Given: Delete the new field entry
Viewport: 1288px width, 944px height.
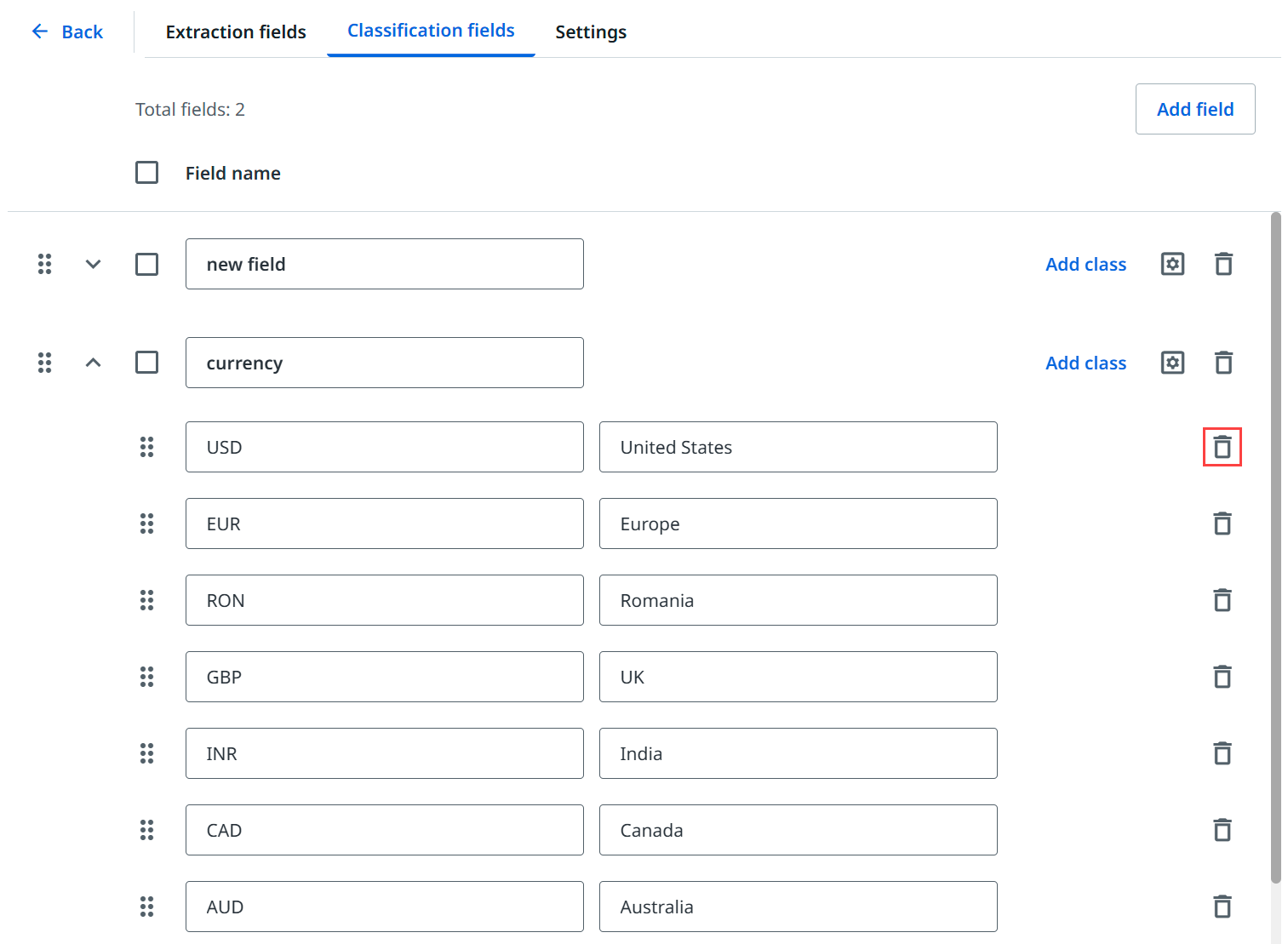Looking at the screenshot, I should coord(1223,264).
